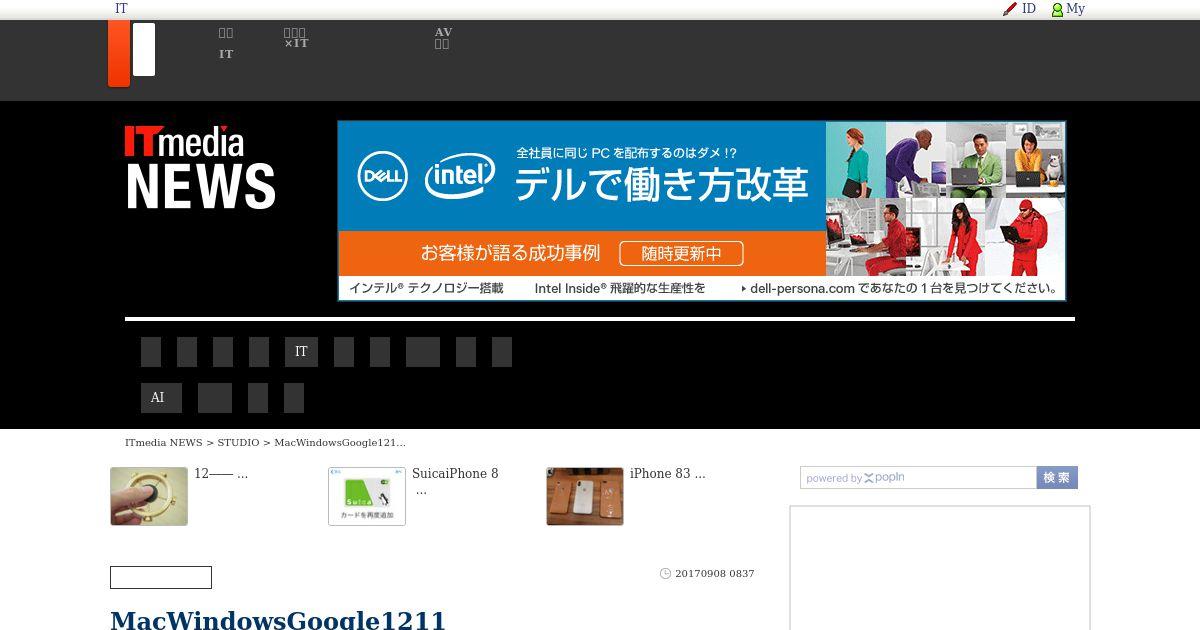
Task: Click the orange-red ITmedia logo block
Action: pyautogui.click(x=119, y=53)
